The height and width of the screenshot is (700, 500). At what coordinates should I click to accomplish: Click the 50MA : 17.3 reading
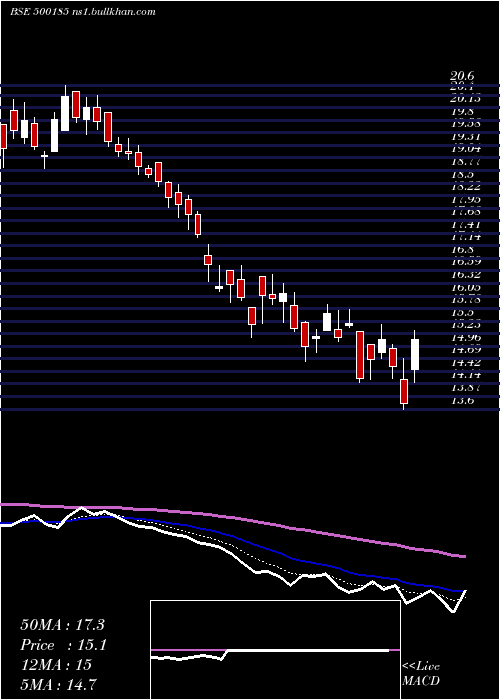point(62,625)
